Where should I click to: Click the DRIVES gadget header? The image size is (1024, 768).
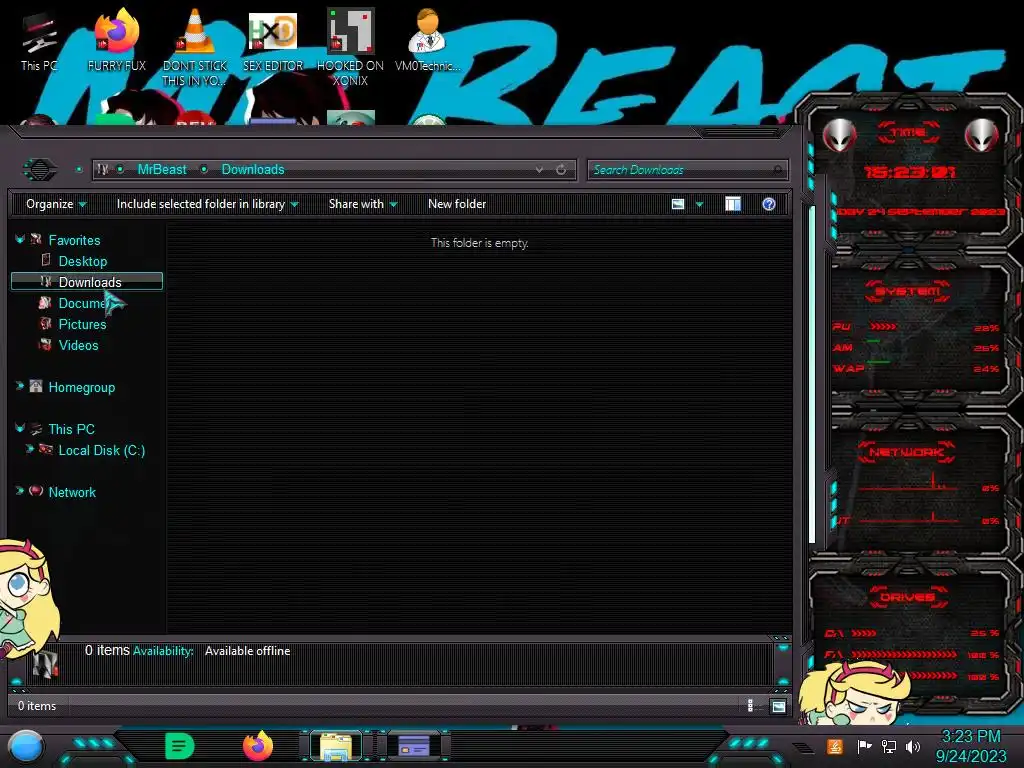click(x=908, y=597)
